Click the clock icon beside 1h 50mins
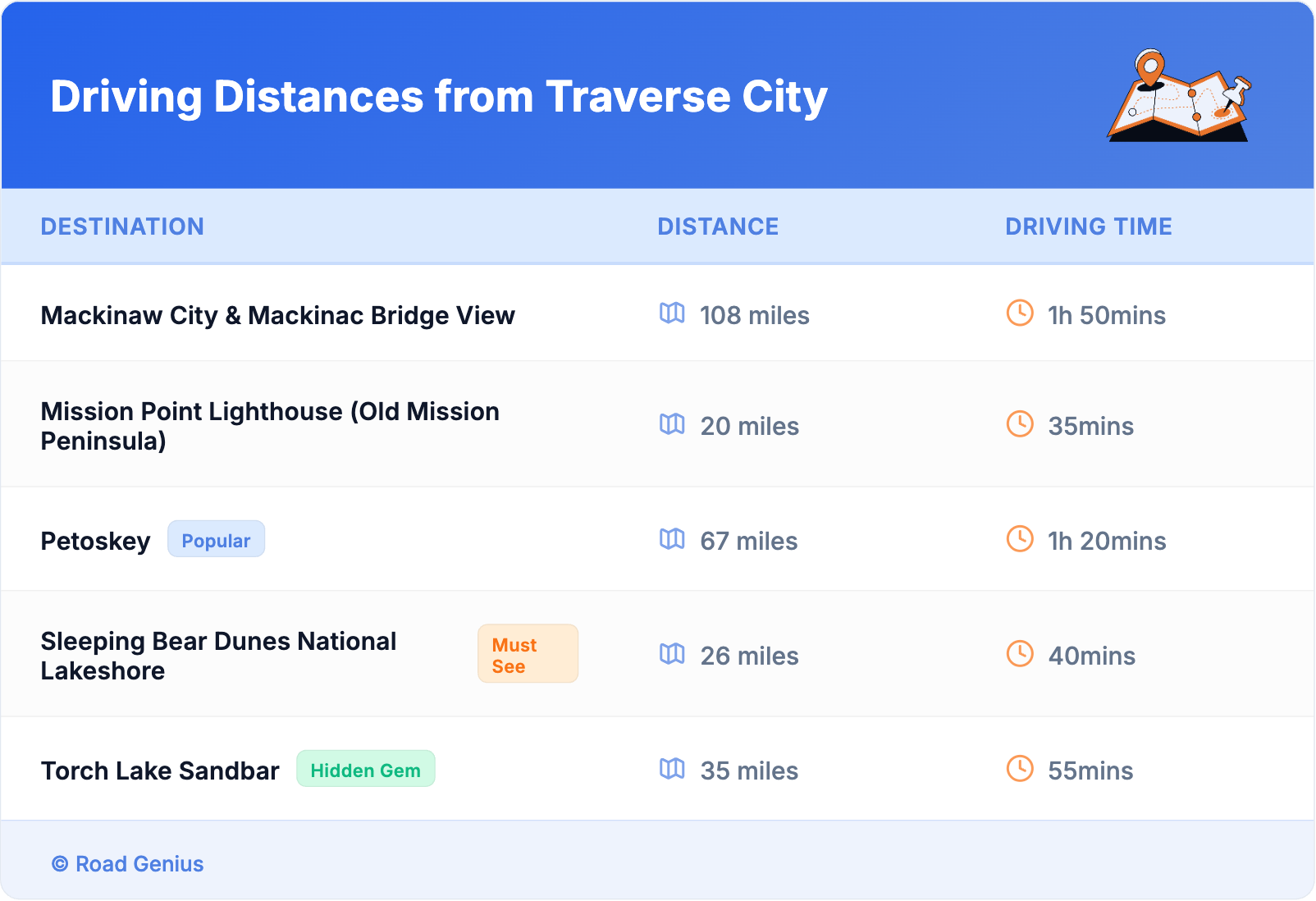 pyautogui.click(x=1020, y=313)
